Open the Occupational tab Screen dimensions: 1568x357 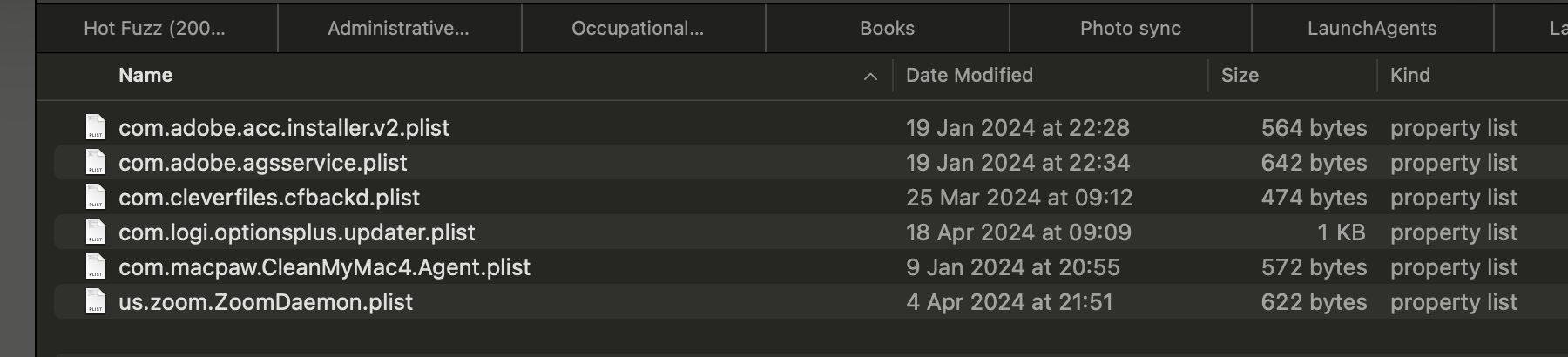click(x=638, y=29)
